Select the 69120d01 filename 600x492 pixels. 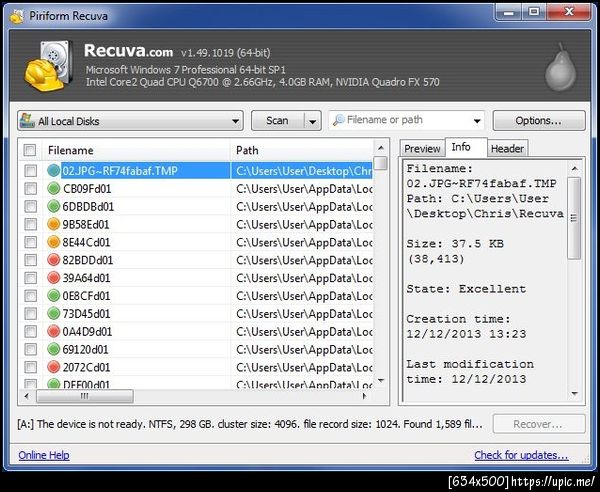85,349
